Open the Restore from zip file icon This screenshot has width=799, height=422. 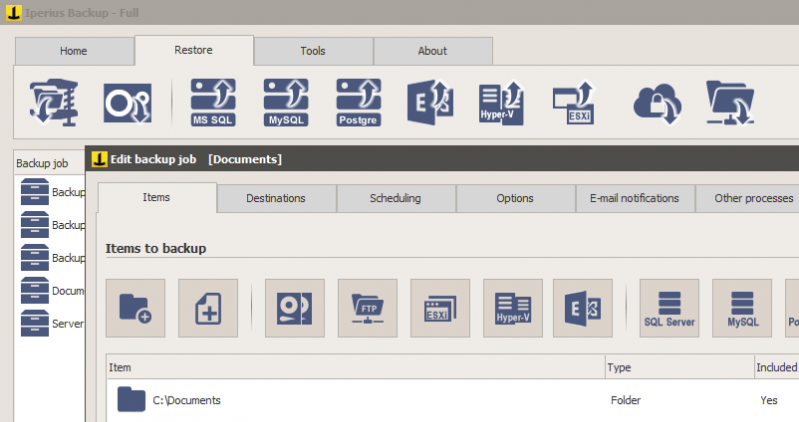point(54,102)
